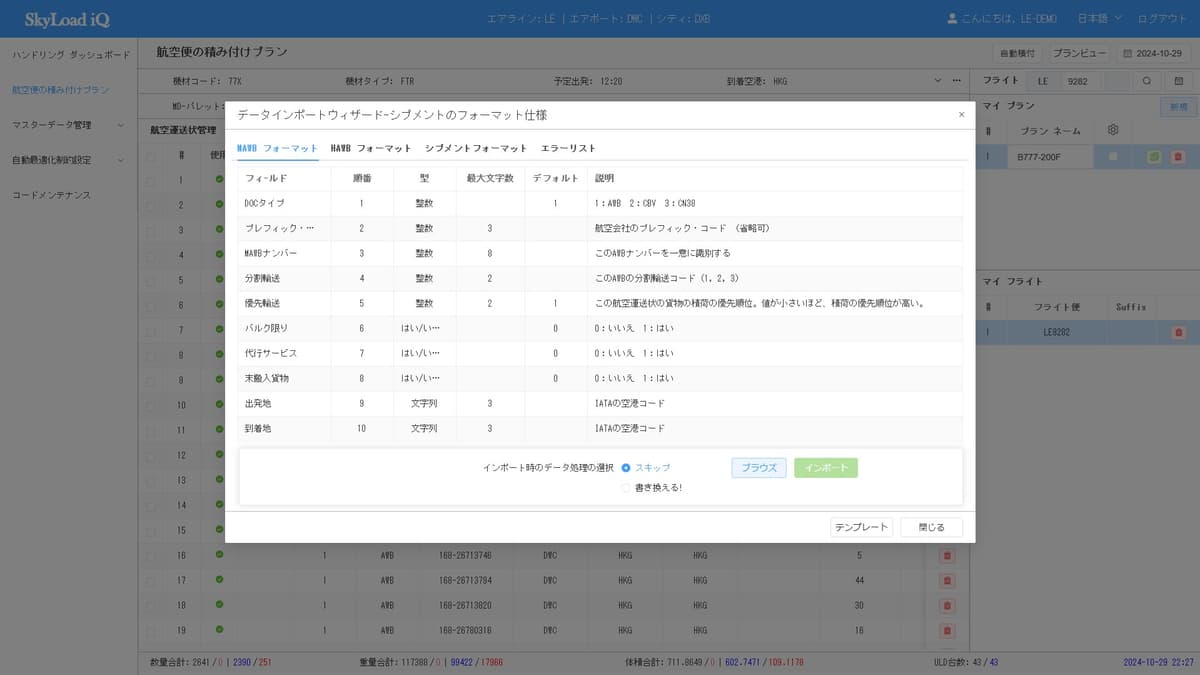The width and height of the screenshot is (1200, 675).
Task: Click green status icon in row 18
Action: tap(219, 605)
